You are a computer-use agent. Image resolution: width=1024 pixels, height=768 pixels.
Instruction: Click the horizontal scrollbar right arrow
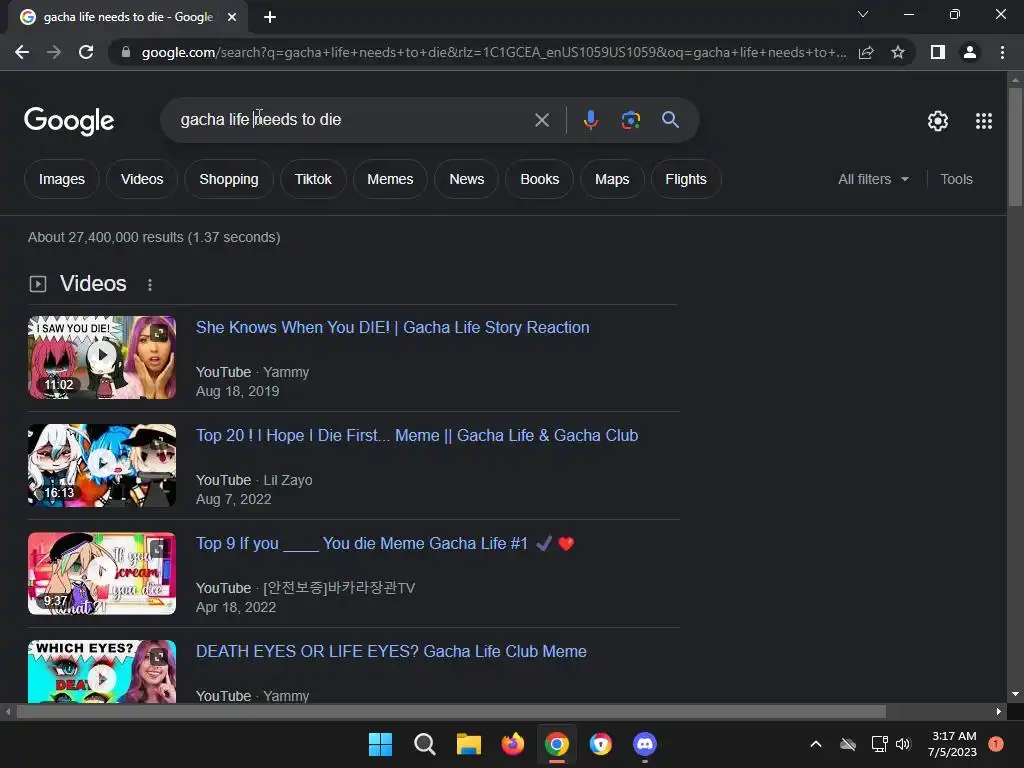(x=999, y=711)
